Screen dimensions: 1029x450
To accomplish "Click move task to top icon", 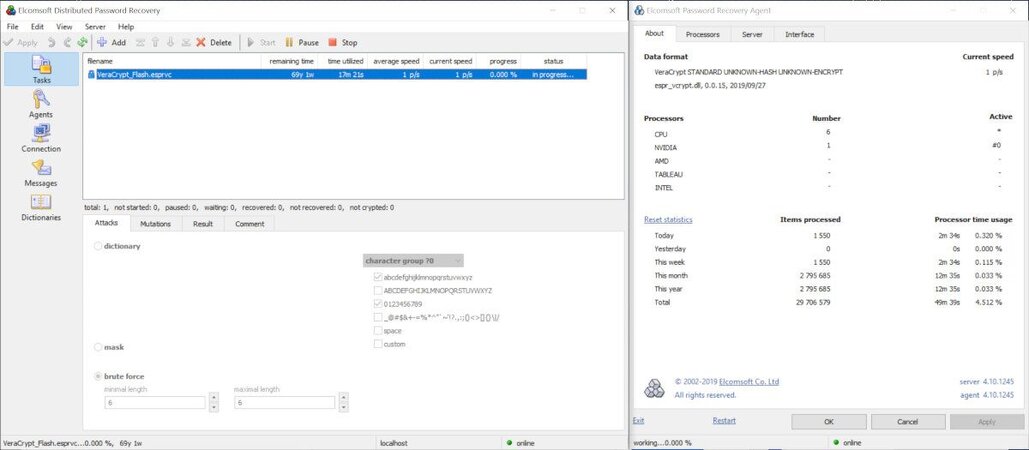I will 140,43.
